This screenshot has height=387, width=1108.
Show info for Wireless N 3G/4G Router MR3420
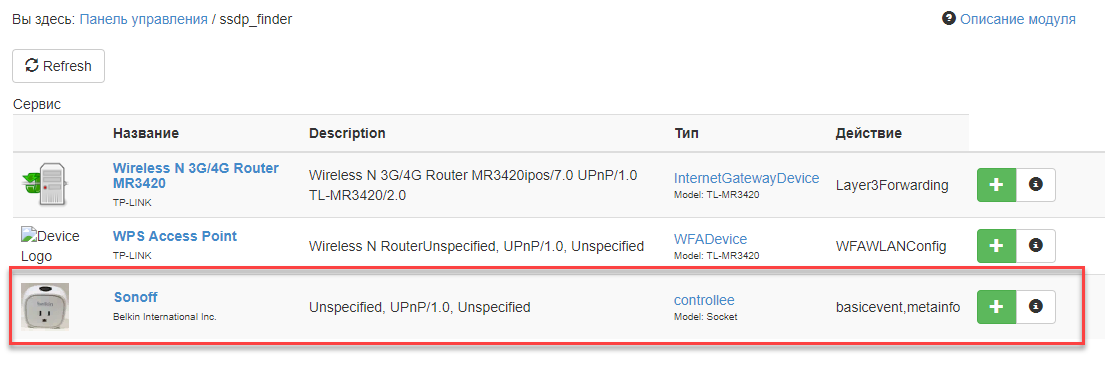click(1036, 185)
